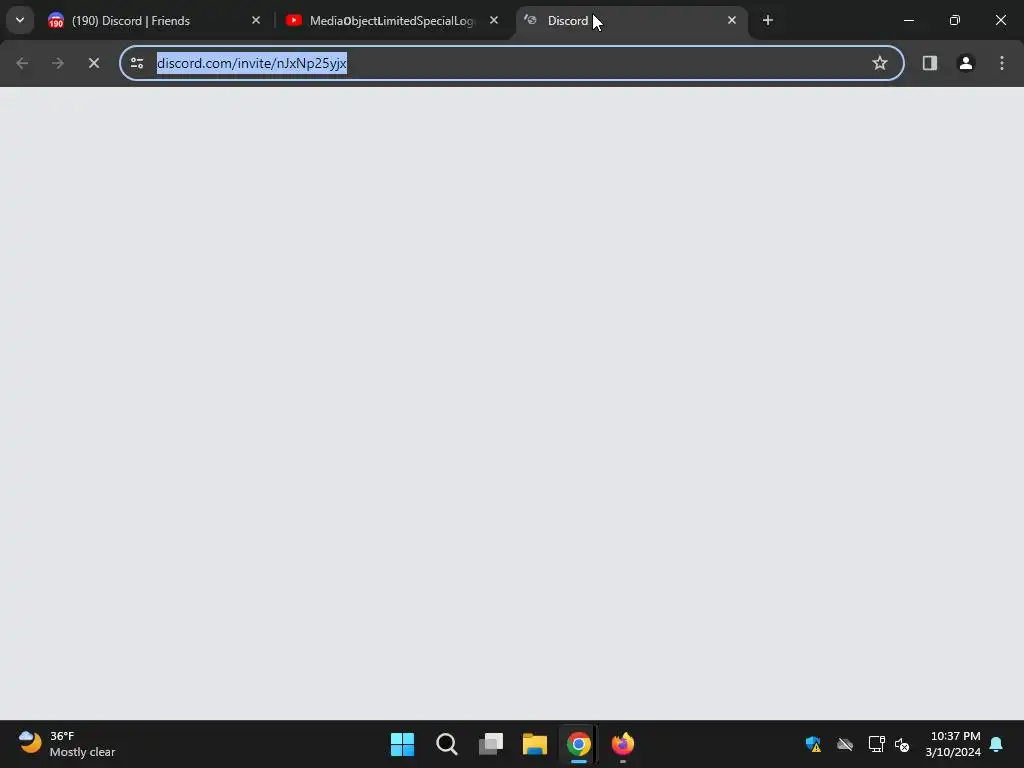
Task: View site information icon in address bar
Action: point(137,63)
